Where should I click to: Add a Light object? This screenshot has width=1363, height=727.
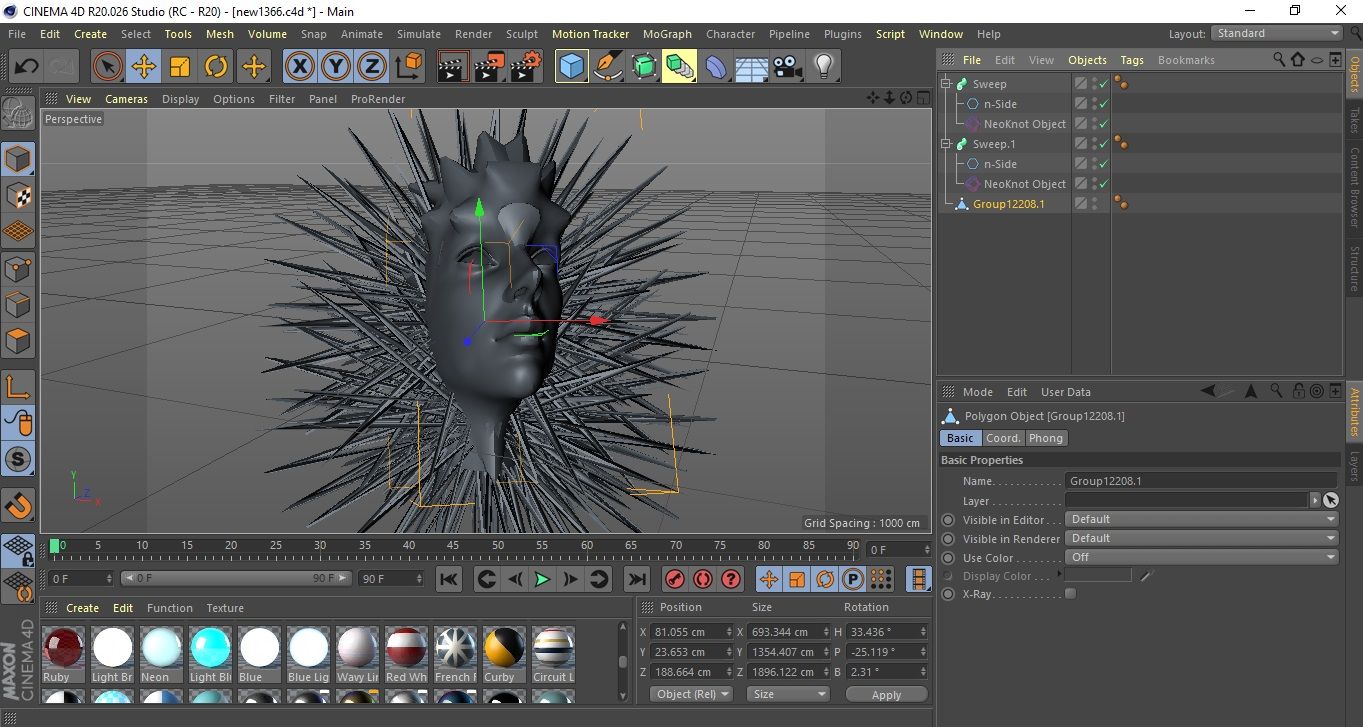click(823, 67)
